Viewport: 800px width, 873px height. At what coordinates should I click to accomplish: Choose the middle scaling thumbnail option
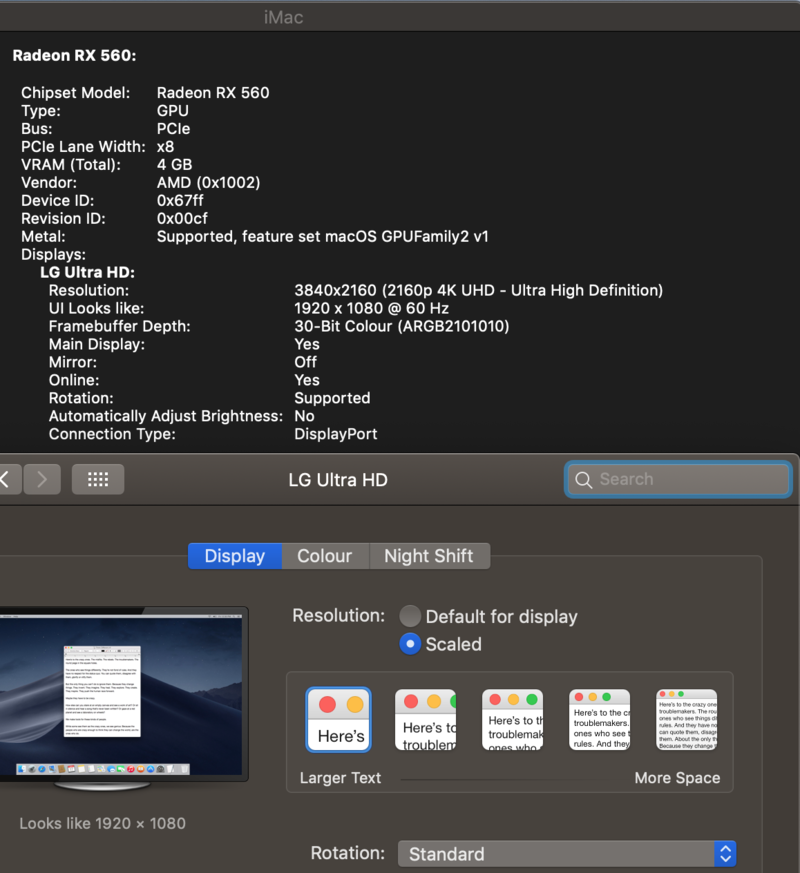(x=513, y=720)
